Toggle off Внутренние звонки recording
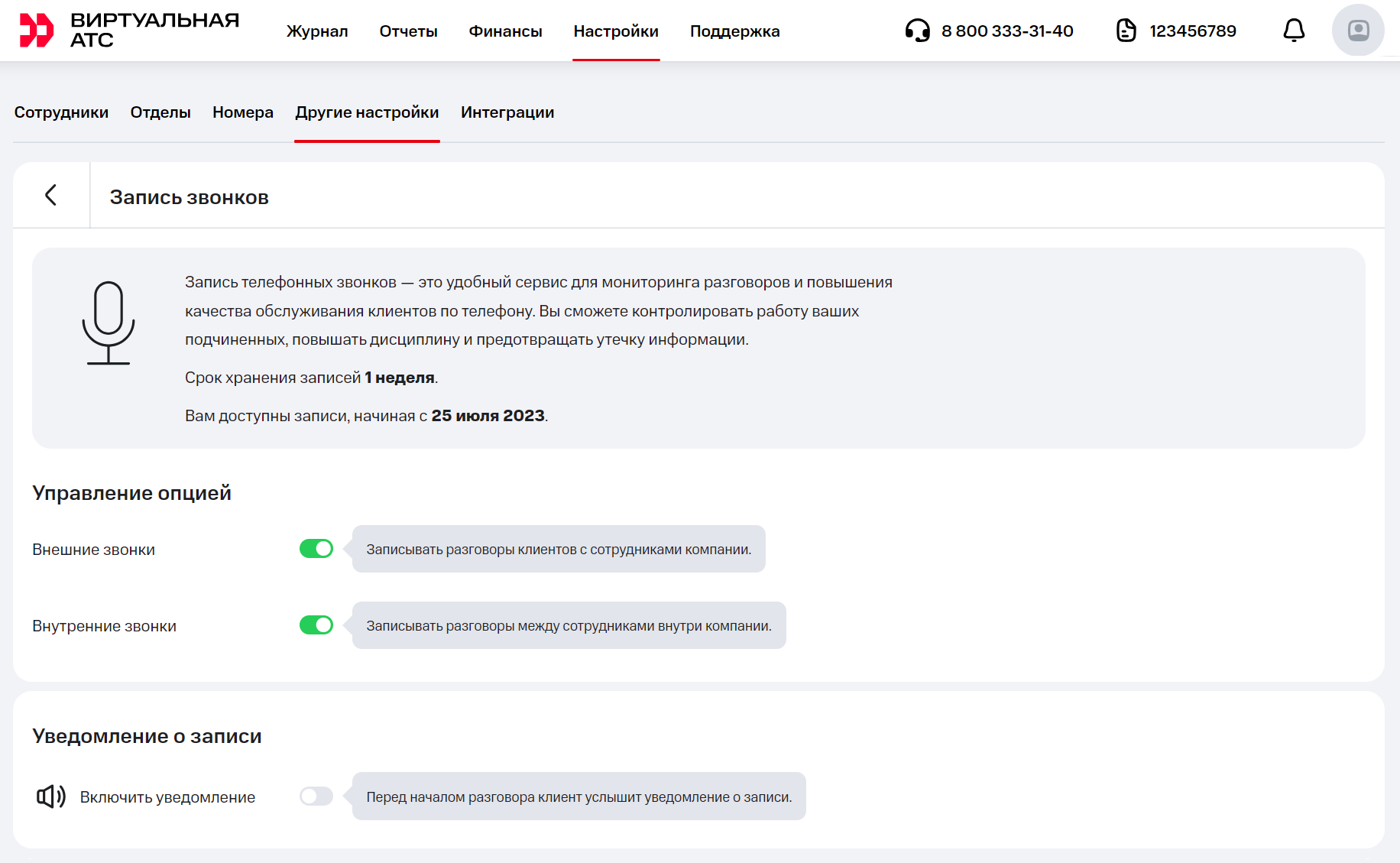 coord(316,625)
